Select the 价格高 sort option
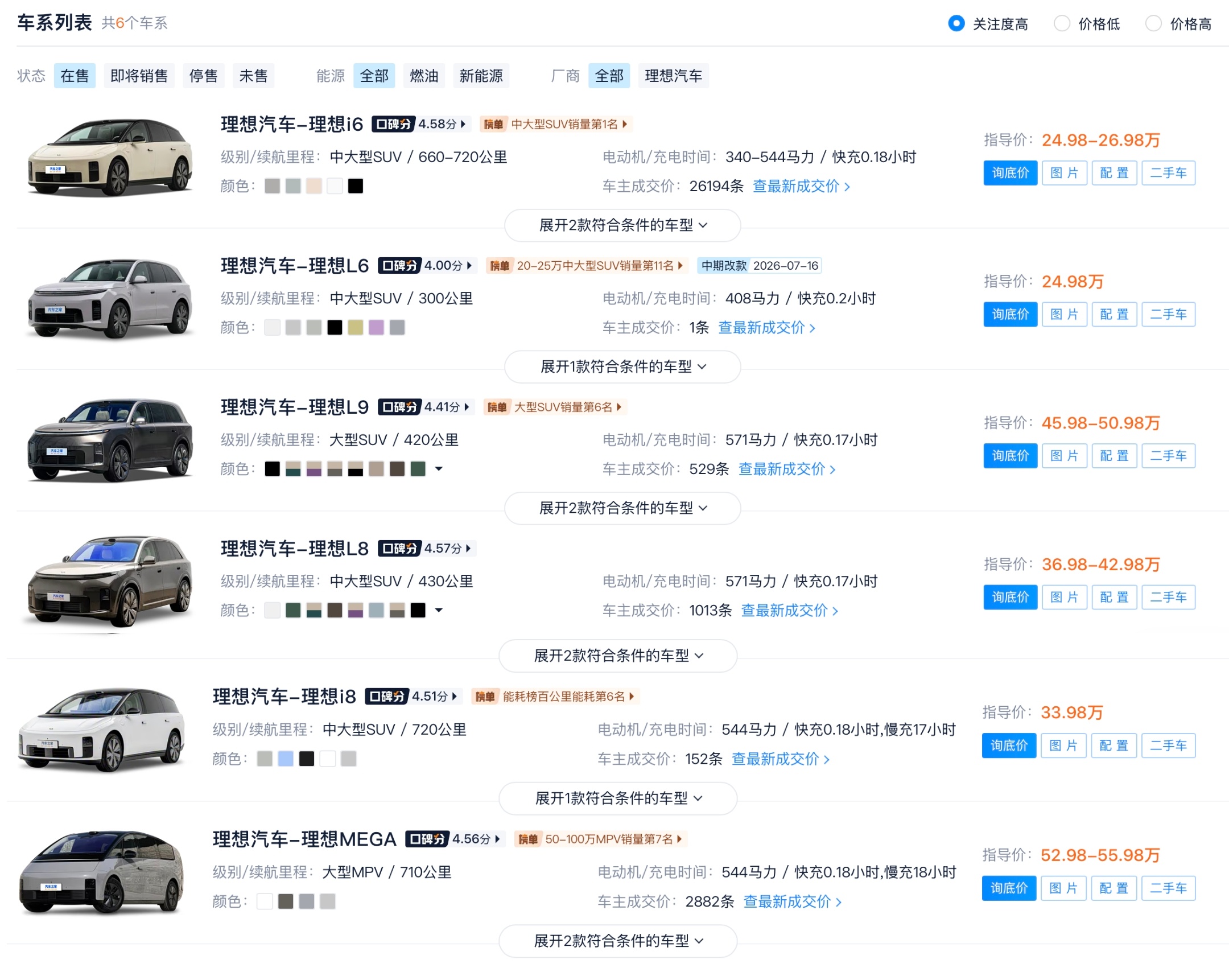This screenshot has height=980, width=1229. [1178, 24]
